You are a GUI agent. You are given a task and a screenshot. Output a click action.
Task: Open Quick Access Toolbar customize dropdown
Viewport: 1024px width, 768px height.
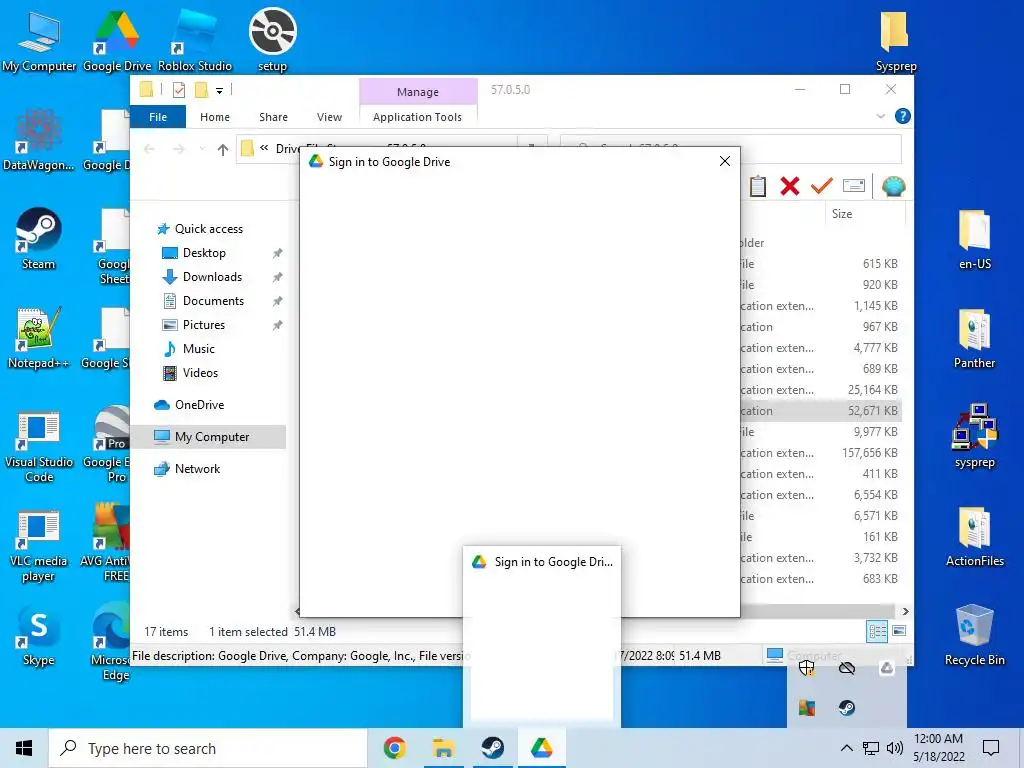pyautogui.click(x=219, y=90)
